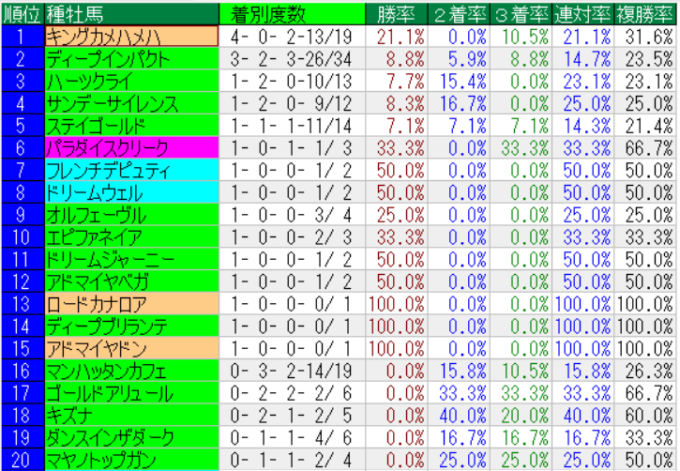
Task: Select rank number 20 cell
Action: point(22,459)
